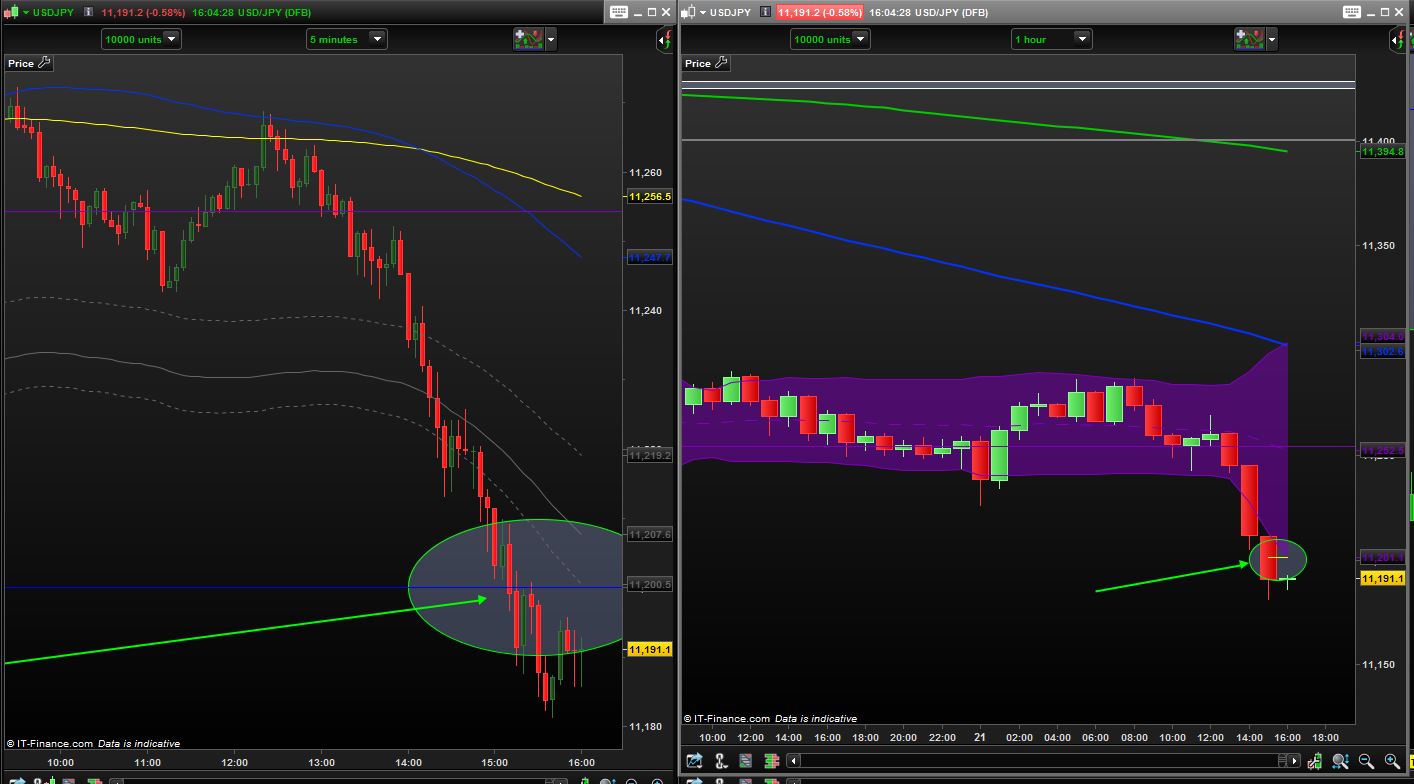
Task: Open the 5 minutes timeframe dropdown
Action: [346, 39]
